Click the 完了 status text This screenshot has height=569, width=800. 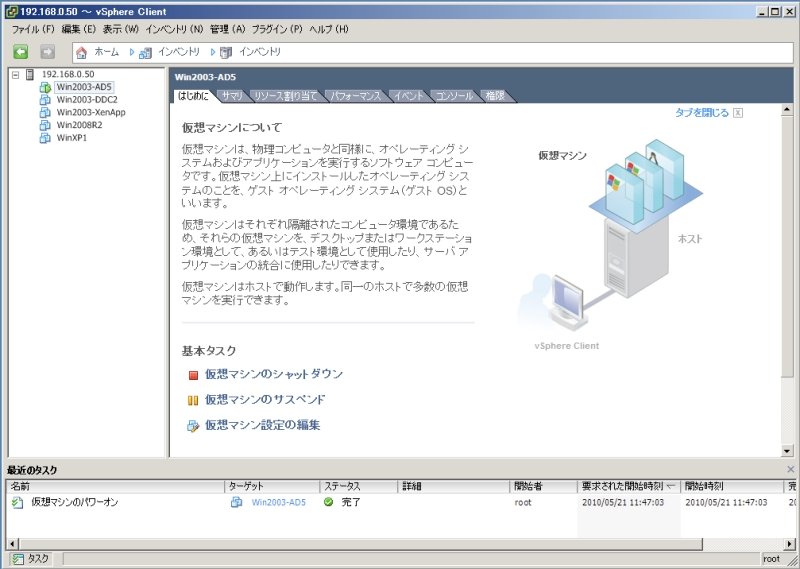(351, 503)
